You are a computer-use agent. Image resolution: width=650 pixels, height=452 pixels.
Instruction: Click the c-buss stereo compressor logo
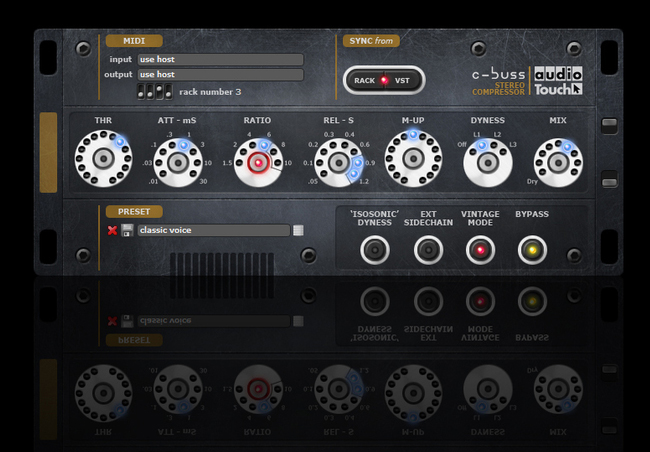pyautogui.click(x=499, y=82)
